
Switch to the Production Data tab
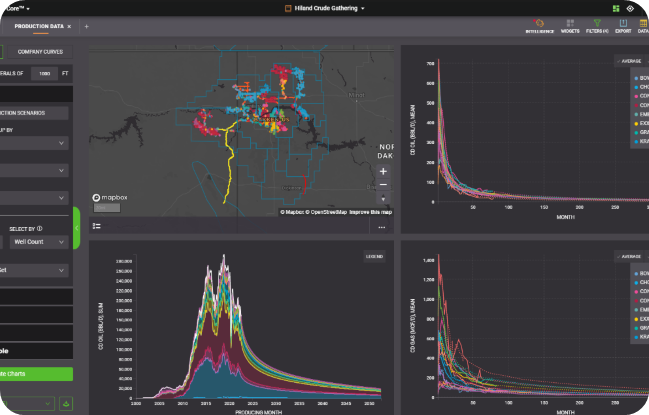tap(38, 26)
